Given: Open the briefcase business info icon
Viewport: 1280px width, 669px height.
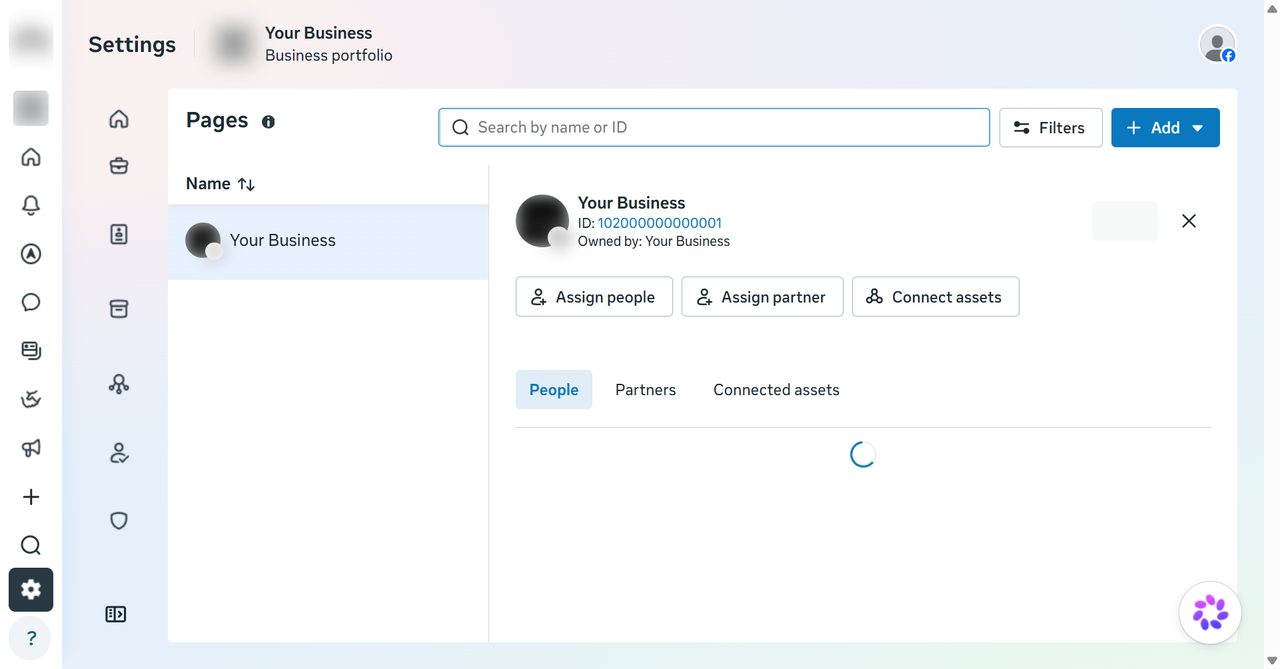Looking at the screenshot, I should [x=119, y=166].
